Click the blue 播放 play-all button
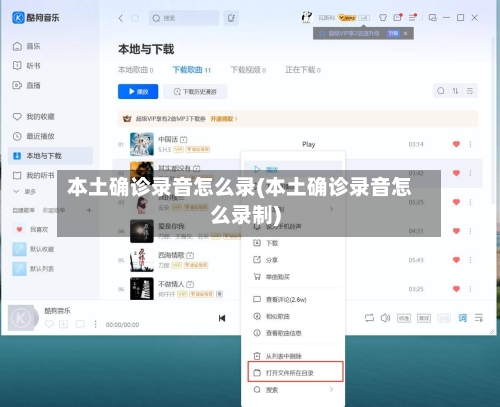The image size is (500, 407). tap(138, 91)
